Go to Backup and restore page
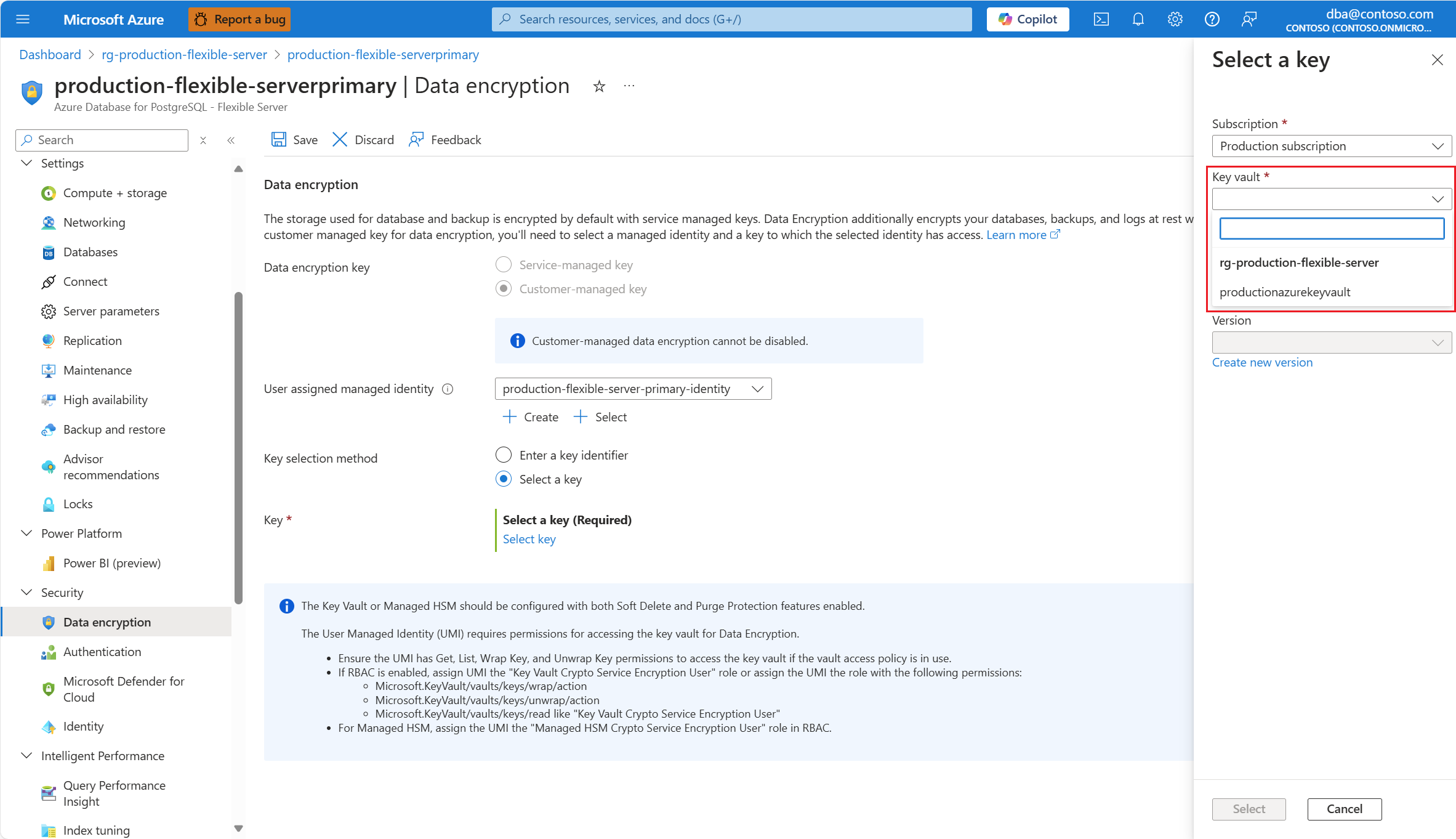This screenshot has height=839, width=1456. 114,429
